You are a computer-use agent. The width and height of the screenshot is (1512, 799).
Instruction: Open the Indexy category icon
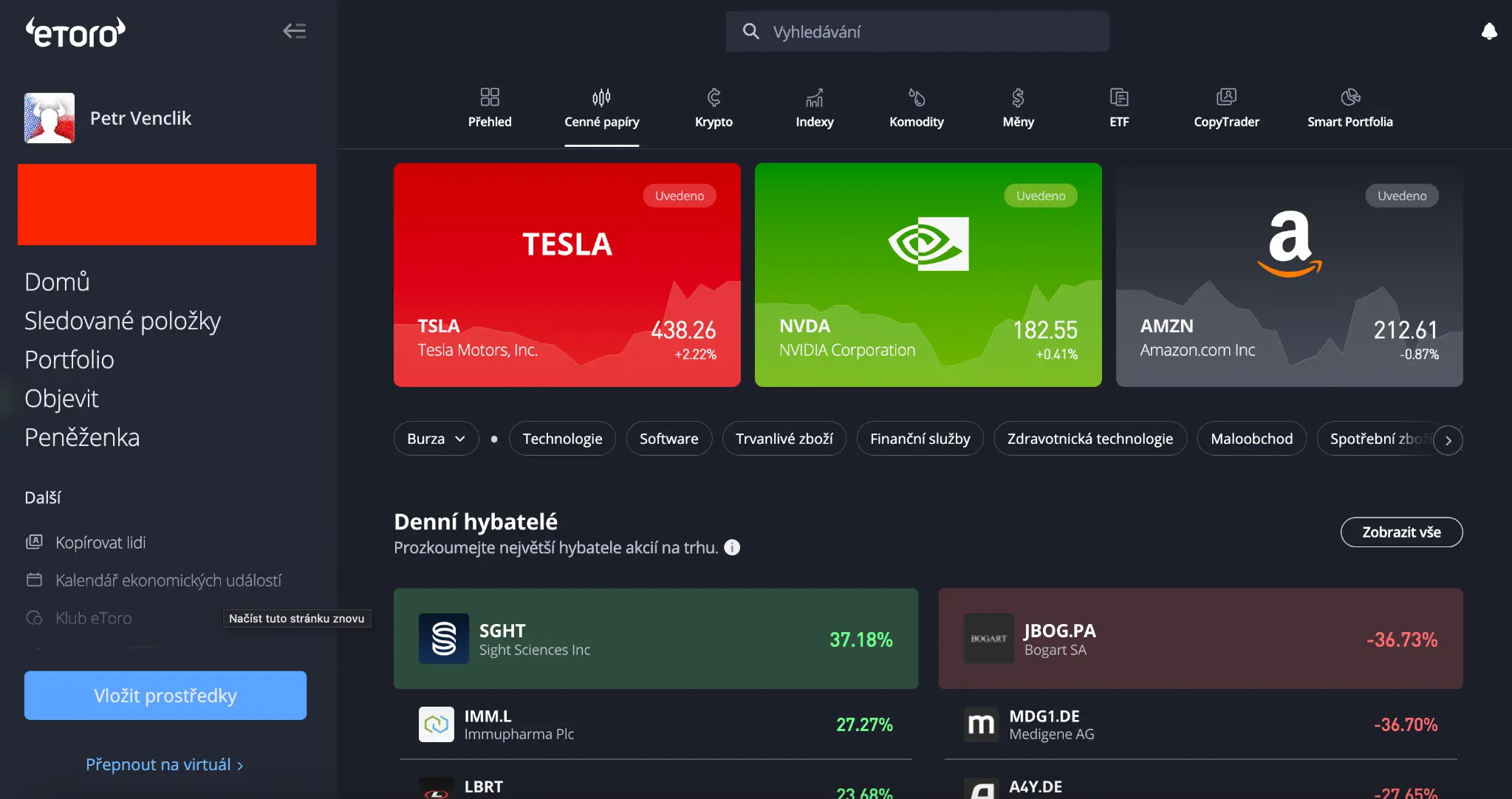(x=814, y=98)
